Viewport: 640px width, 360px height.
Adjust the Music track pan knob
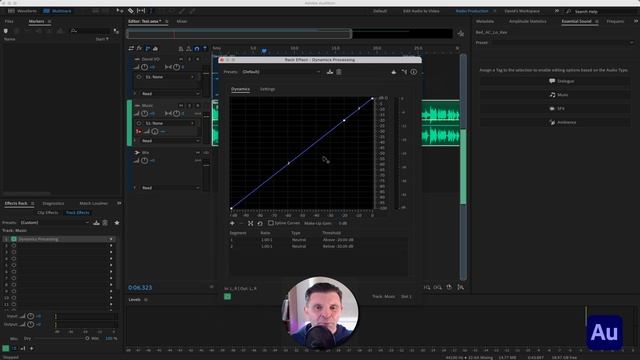tap(176, 113)
